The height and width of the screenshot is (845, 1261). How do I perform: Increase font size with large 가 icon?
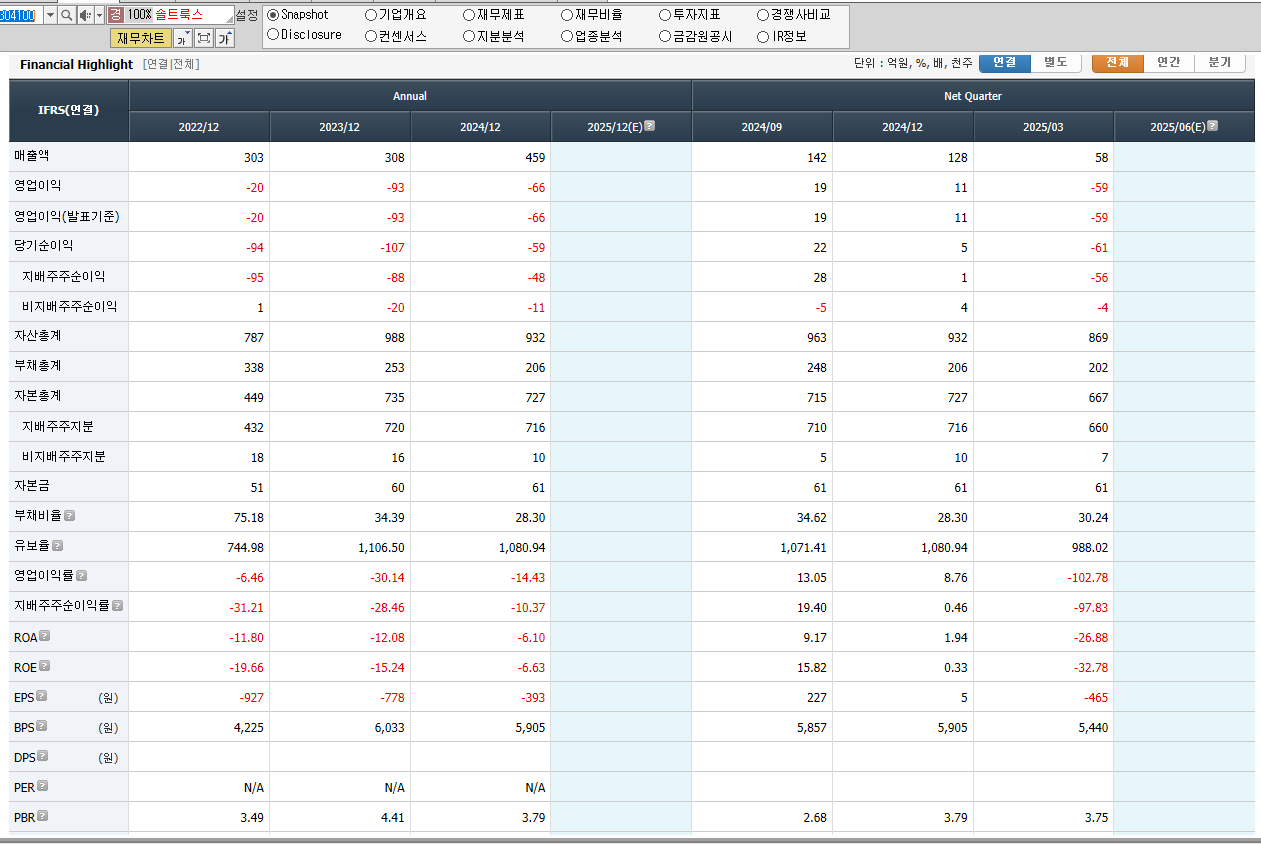click(225, 38)
